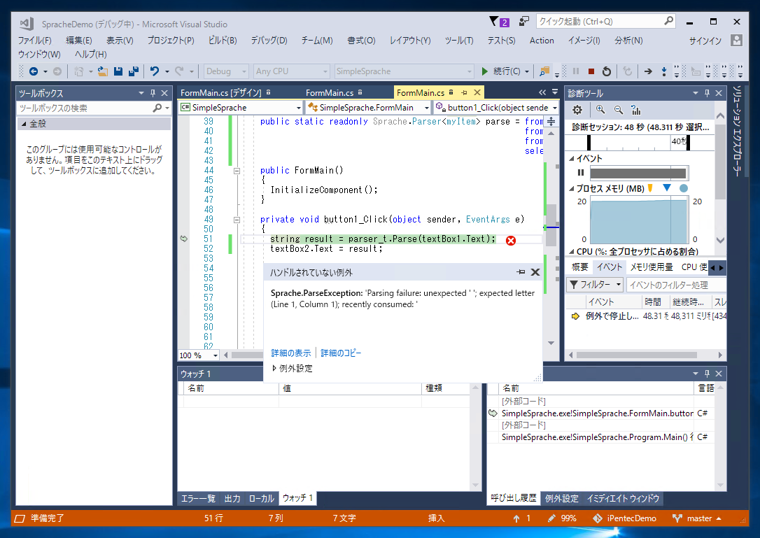Screen dimensions: 760x538
Task: Click the red exception error icon on line 51
Action: click(x=511, y=240)
